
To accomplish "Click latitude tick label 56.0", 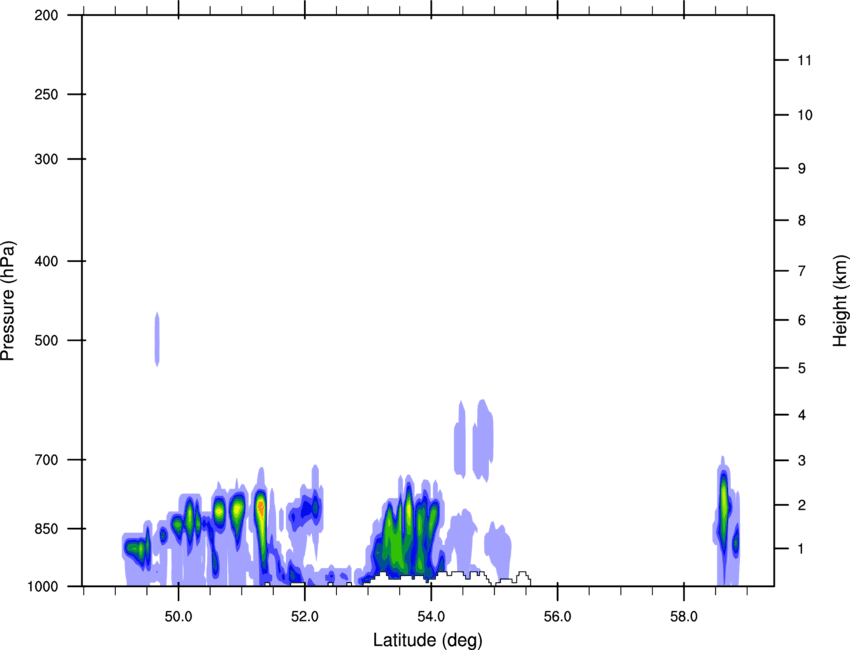I will point(558,617).
